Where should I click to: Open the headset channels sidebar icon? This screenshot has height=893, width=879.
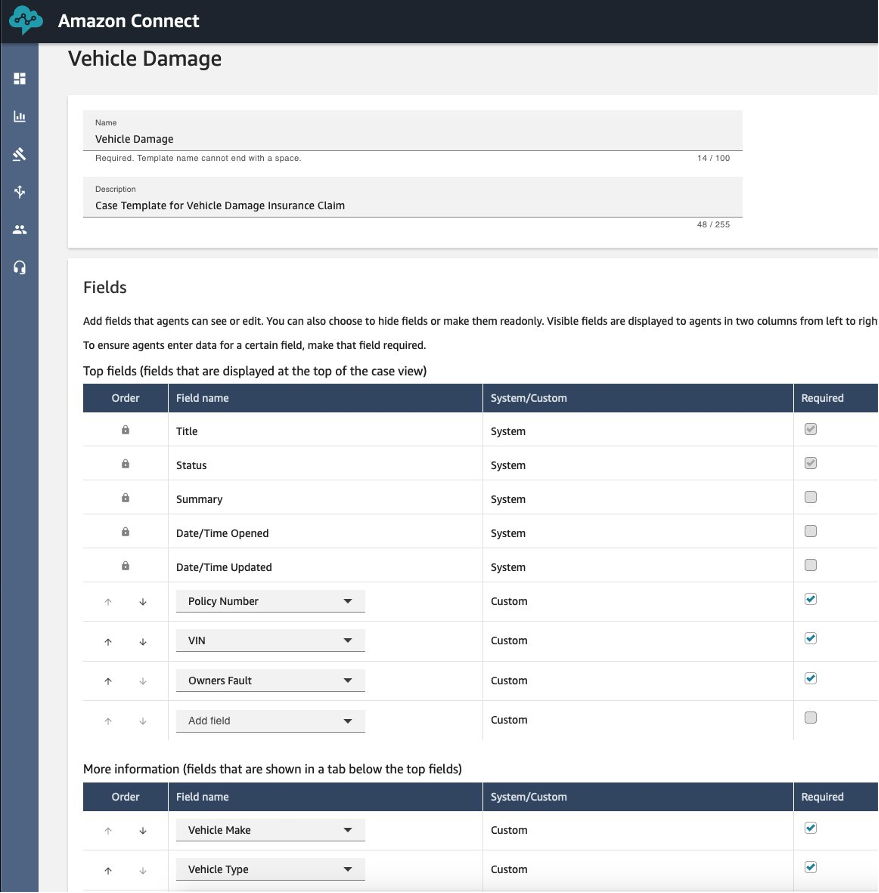pyautogui.click(x=19, y=268)
